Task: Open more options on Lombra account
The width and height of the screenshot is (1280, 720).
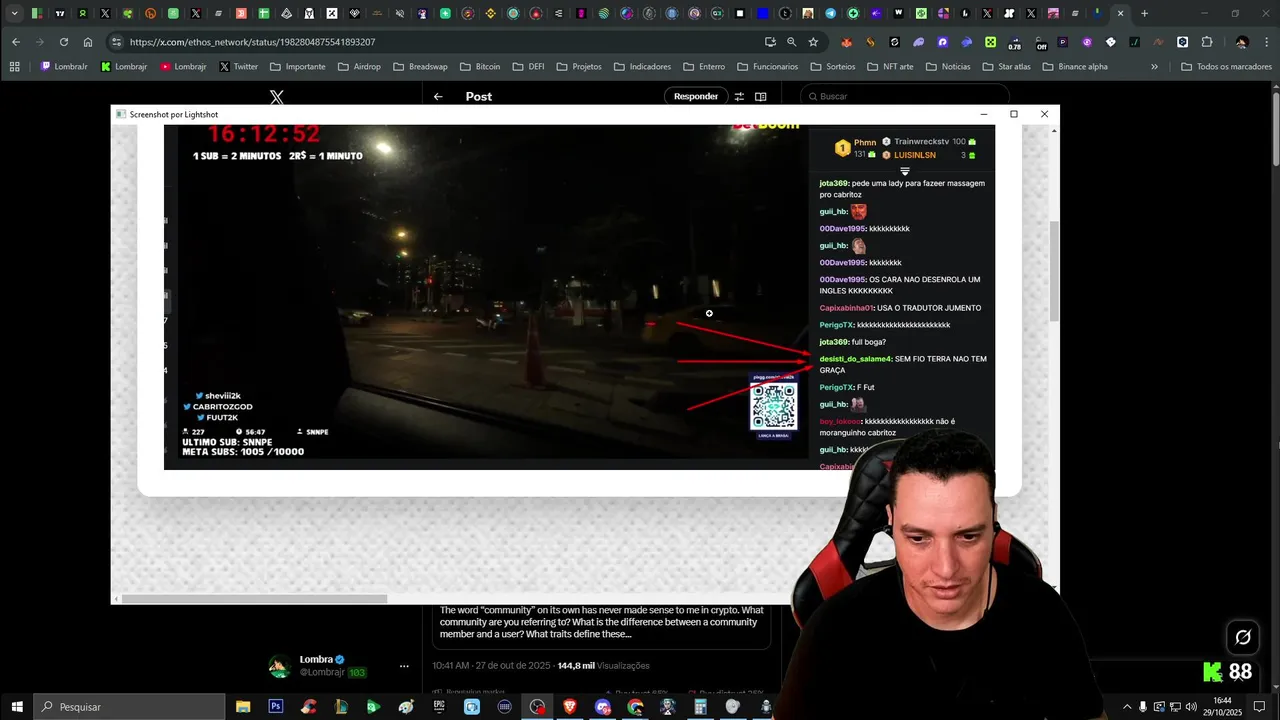Action: (x=404, y=666)
